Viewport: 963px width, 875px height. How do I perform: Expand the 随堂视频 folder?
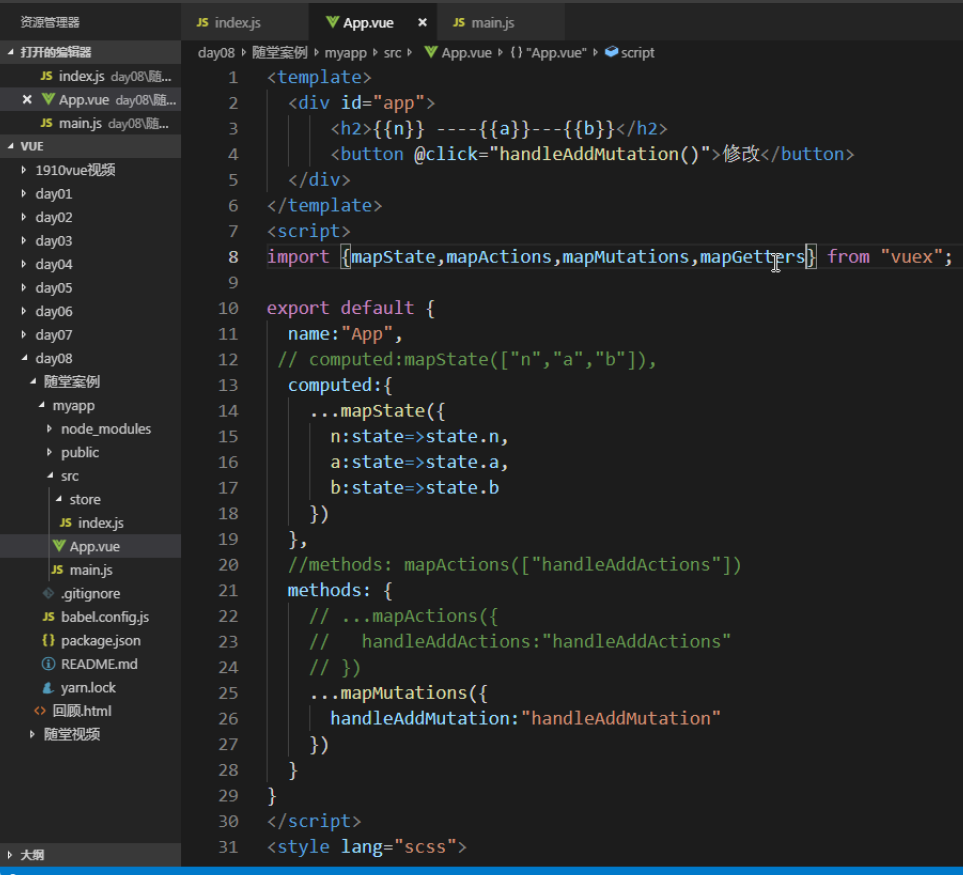(x=90, y=734)
